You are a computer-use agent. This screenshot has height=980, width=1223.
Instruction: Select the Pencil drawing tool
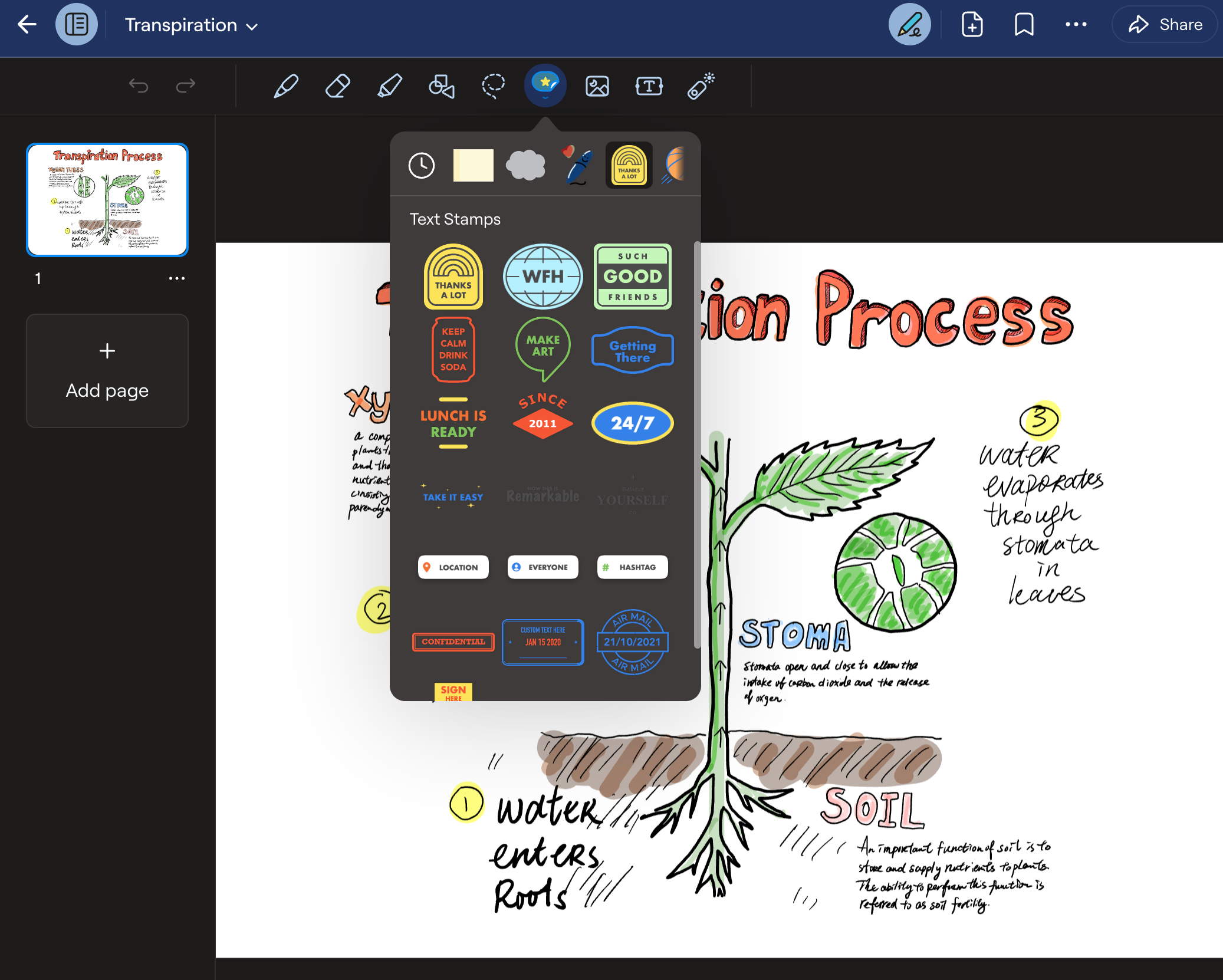click(x=286, y=86)
